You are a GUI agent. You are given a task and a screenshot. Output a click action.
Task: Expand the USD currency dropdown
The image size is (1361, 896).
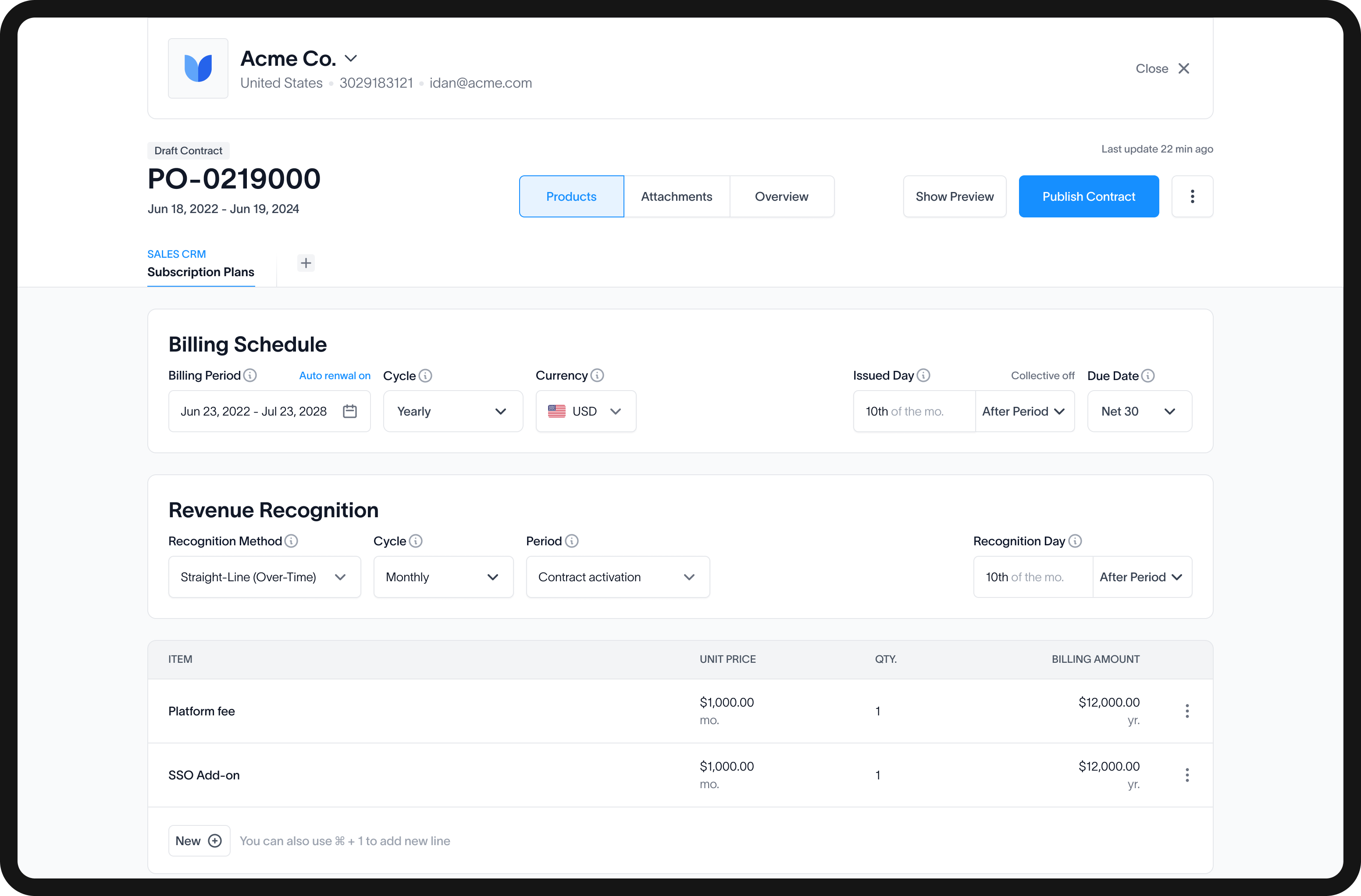[x=585, y=411]
